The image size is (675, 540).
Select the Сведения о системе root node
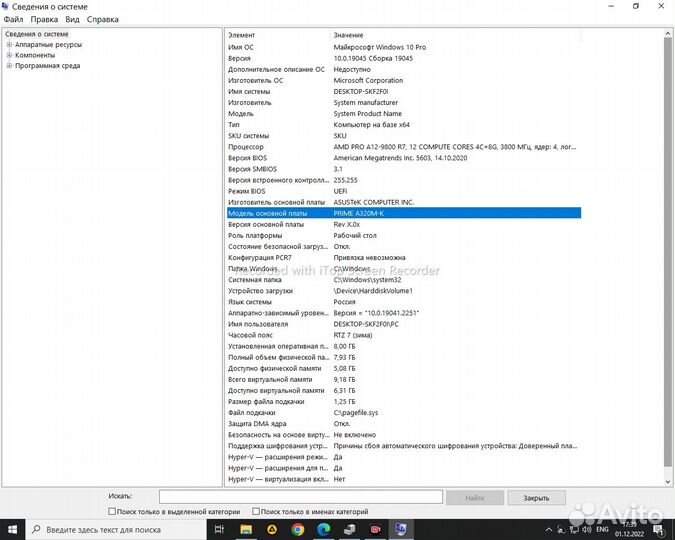coord(37,34)
